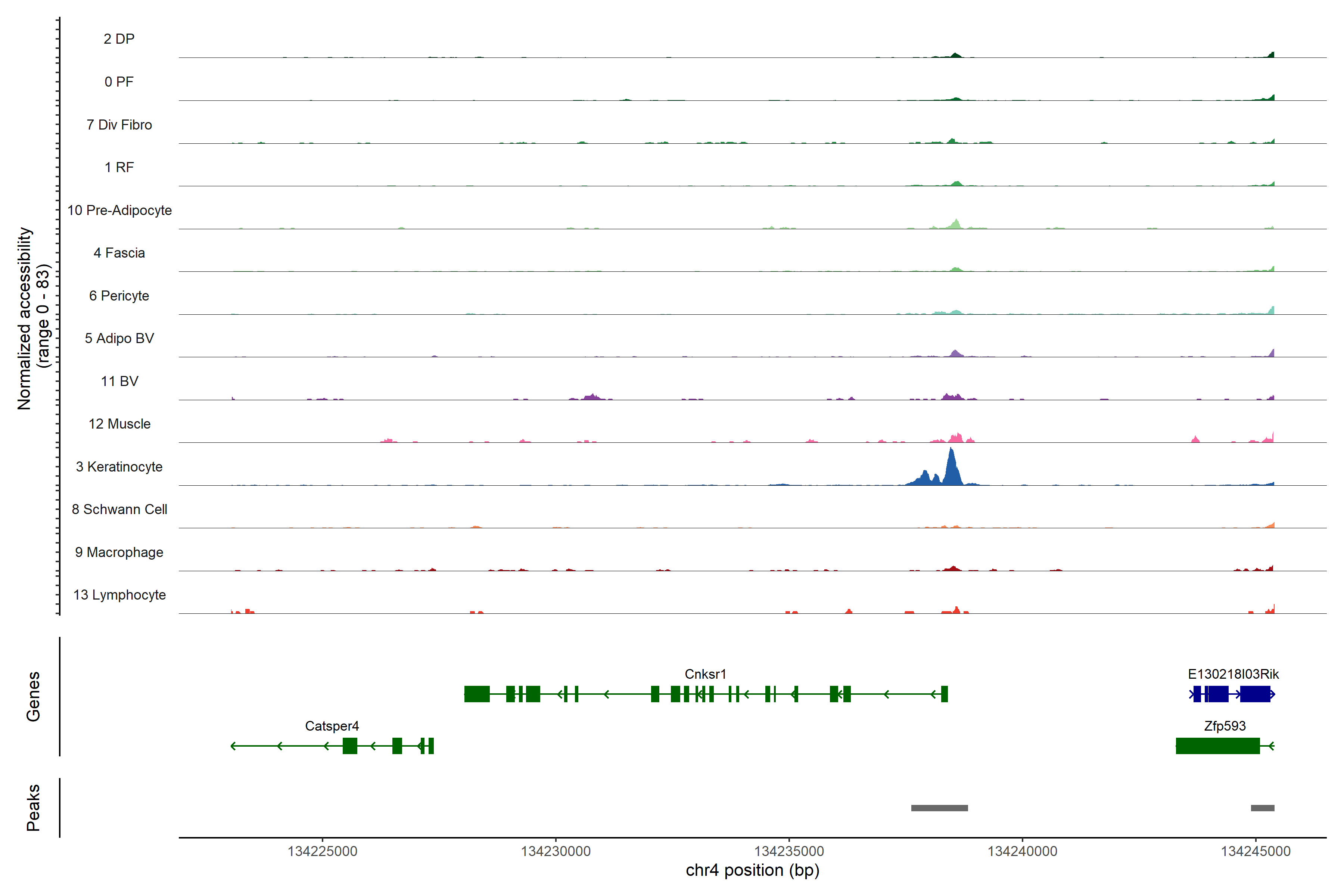Click the 8 Schwann Cell track label
This screenshot has width=1344, height=896.
click(x=119, y=510)
